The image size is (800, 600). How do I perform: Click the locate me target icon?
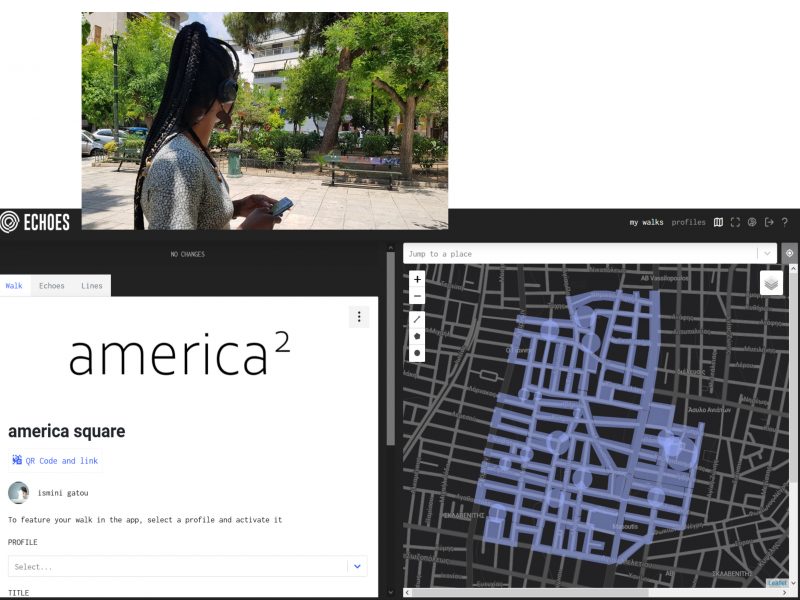(x=789, y=253)
